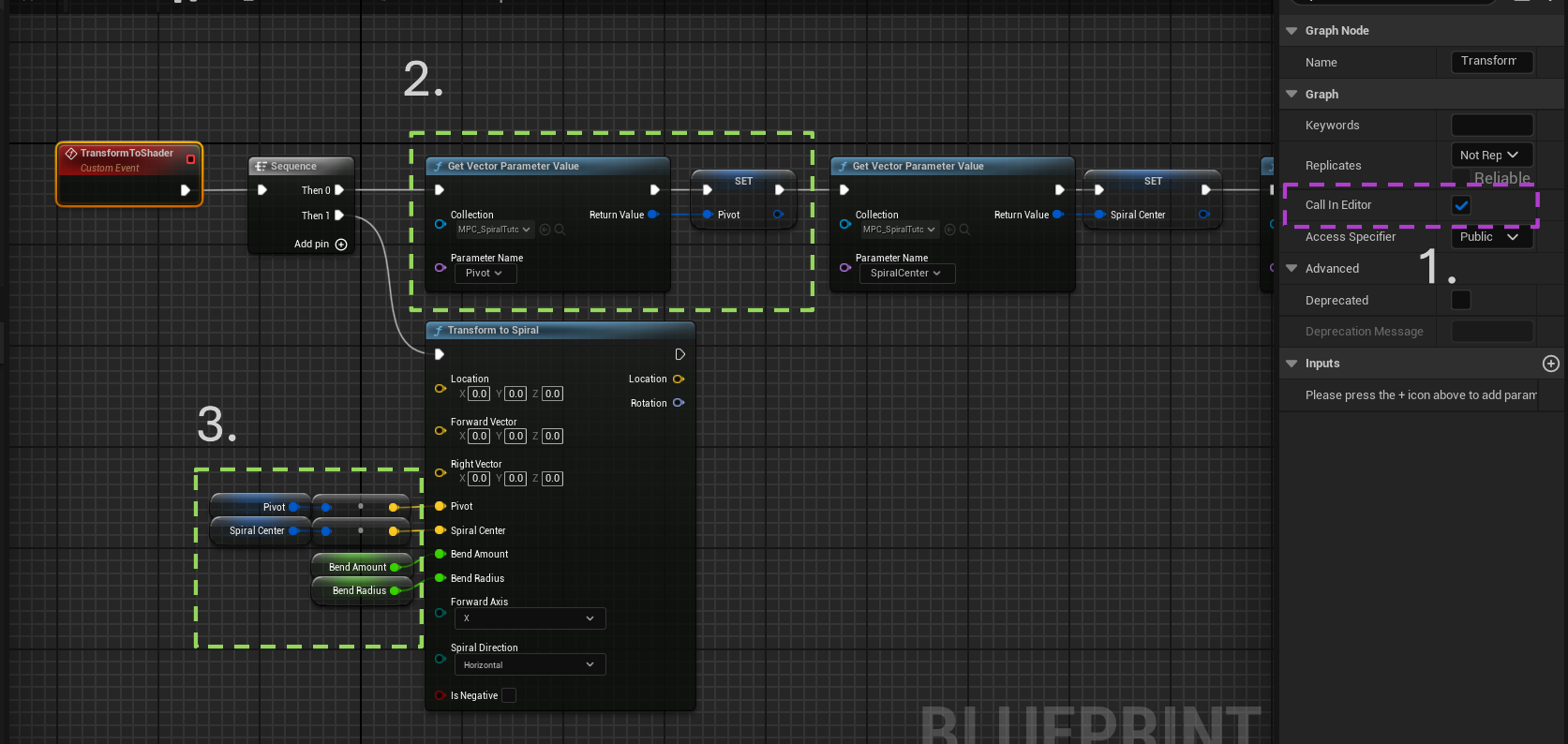Image resolution: width=1568 pixels, height=744 pixels.
Task: Browse to asset in the second Get Vector Parameter Value node
Action: [964, 230]
